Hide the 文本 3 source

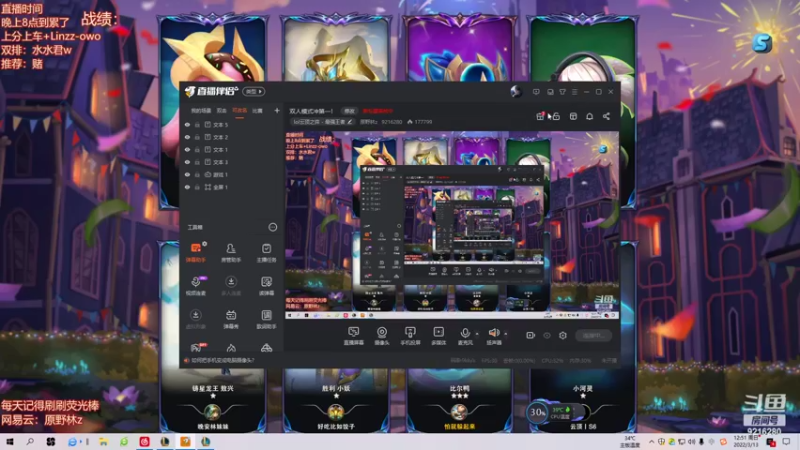(x=187, y=162)
